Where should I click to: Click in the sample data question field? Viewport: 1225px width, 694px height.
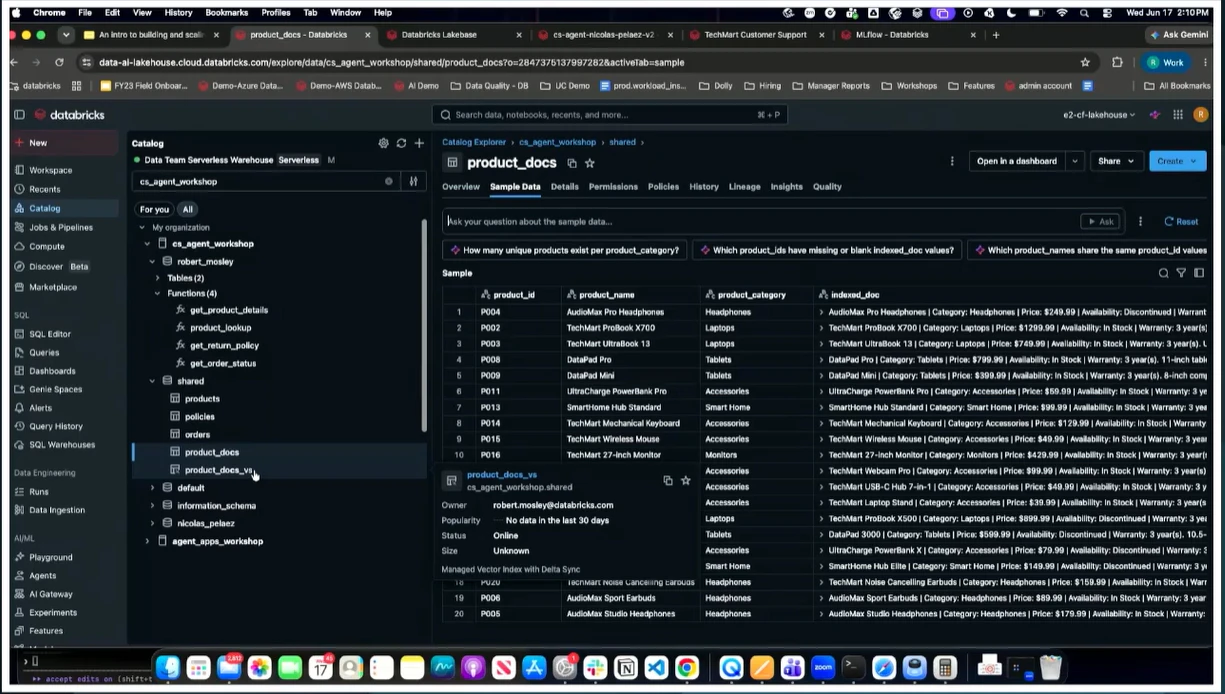tap(760, 222)
